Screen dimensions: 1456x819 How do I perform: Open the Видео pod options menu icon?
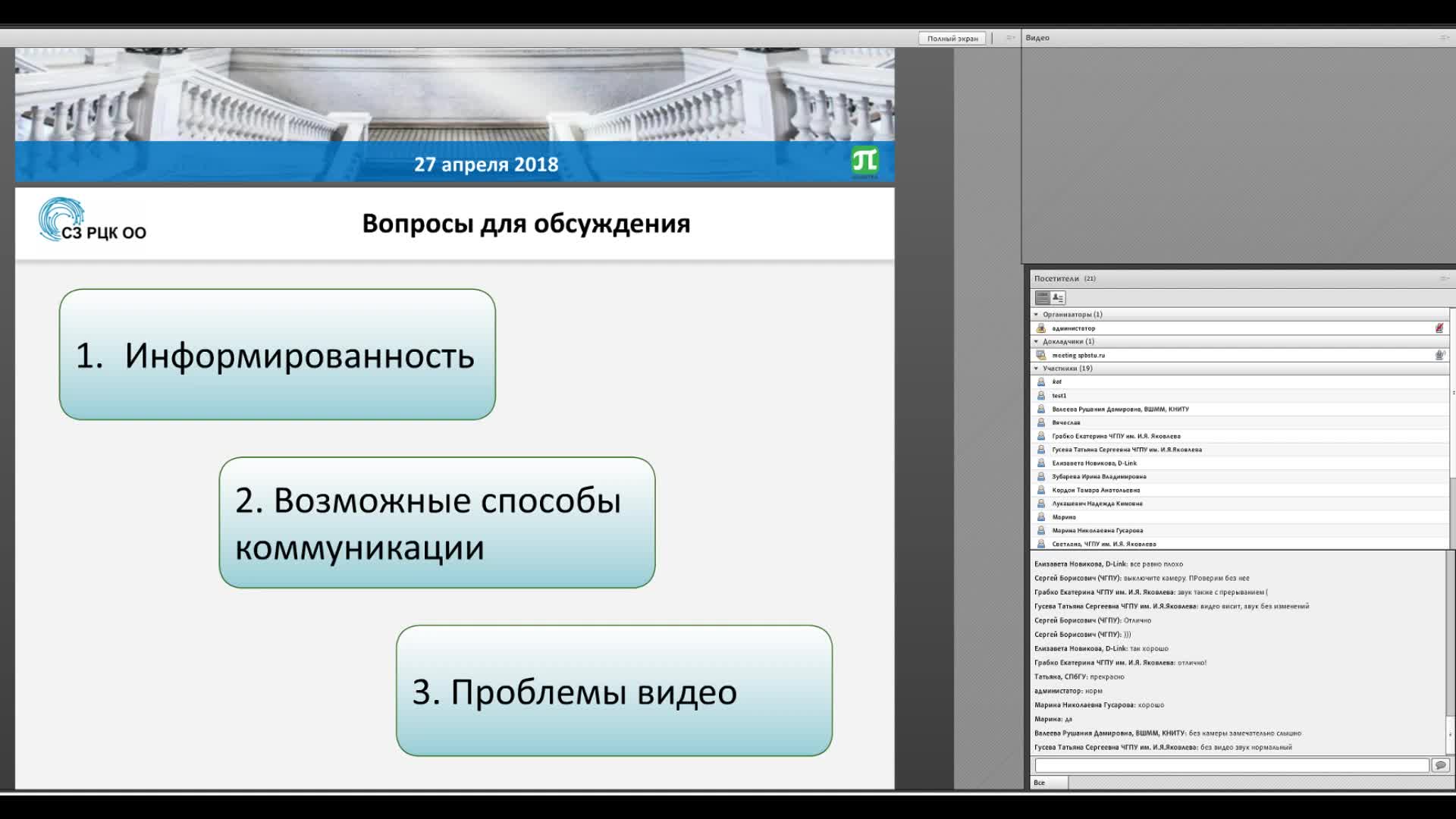click(x=1444, y=38)
